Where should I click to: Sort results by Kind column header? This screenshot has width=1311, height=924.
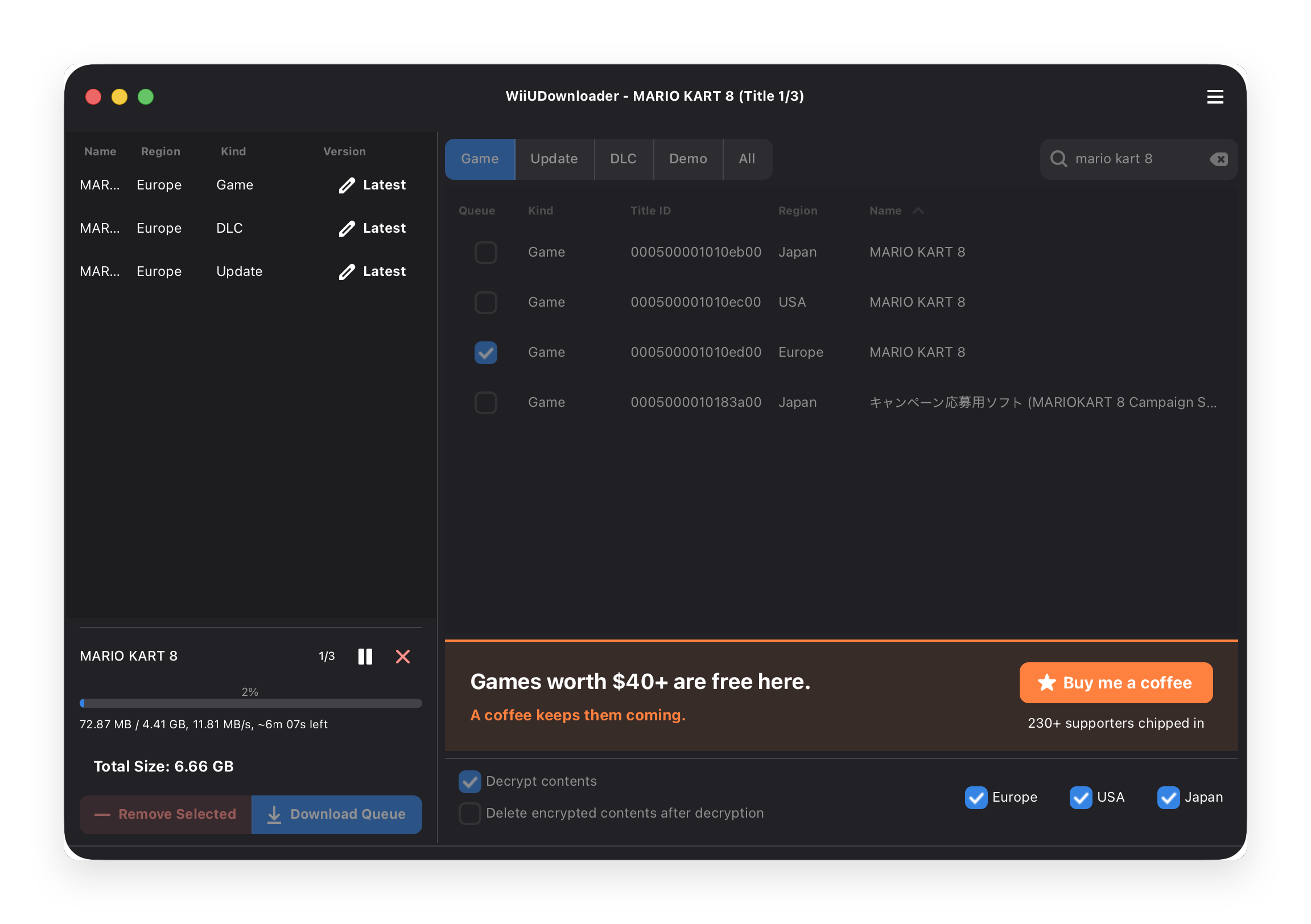[x=540, y=211]
